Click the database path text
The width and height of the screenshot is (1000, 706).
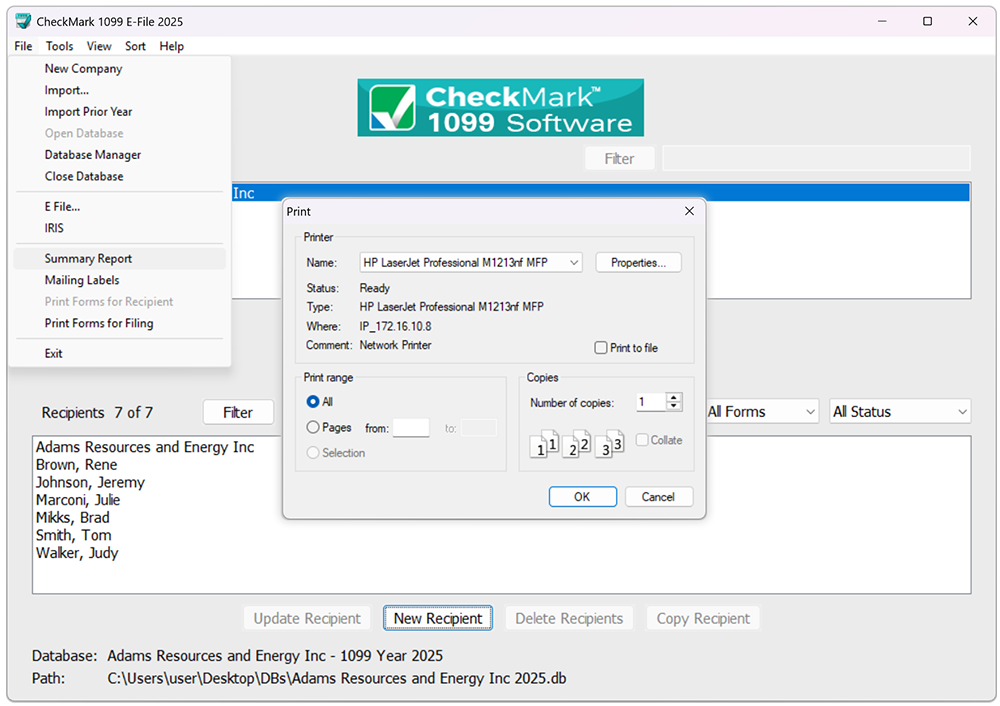coord(337,678)
